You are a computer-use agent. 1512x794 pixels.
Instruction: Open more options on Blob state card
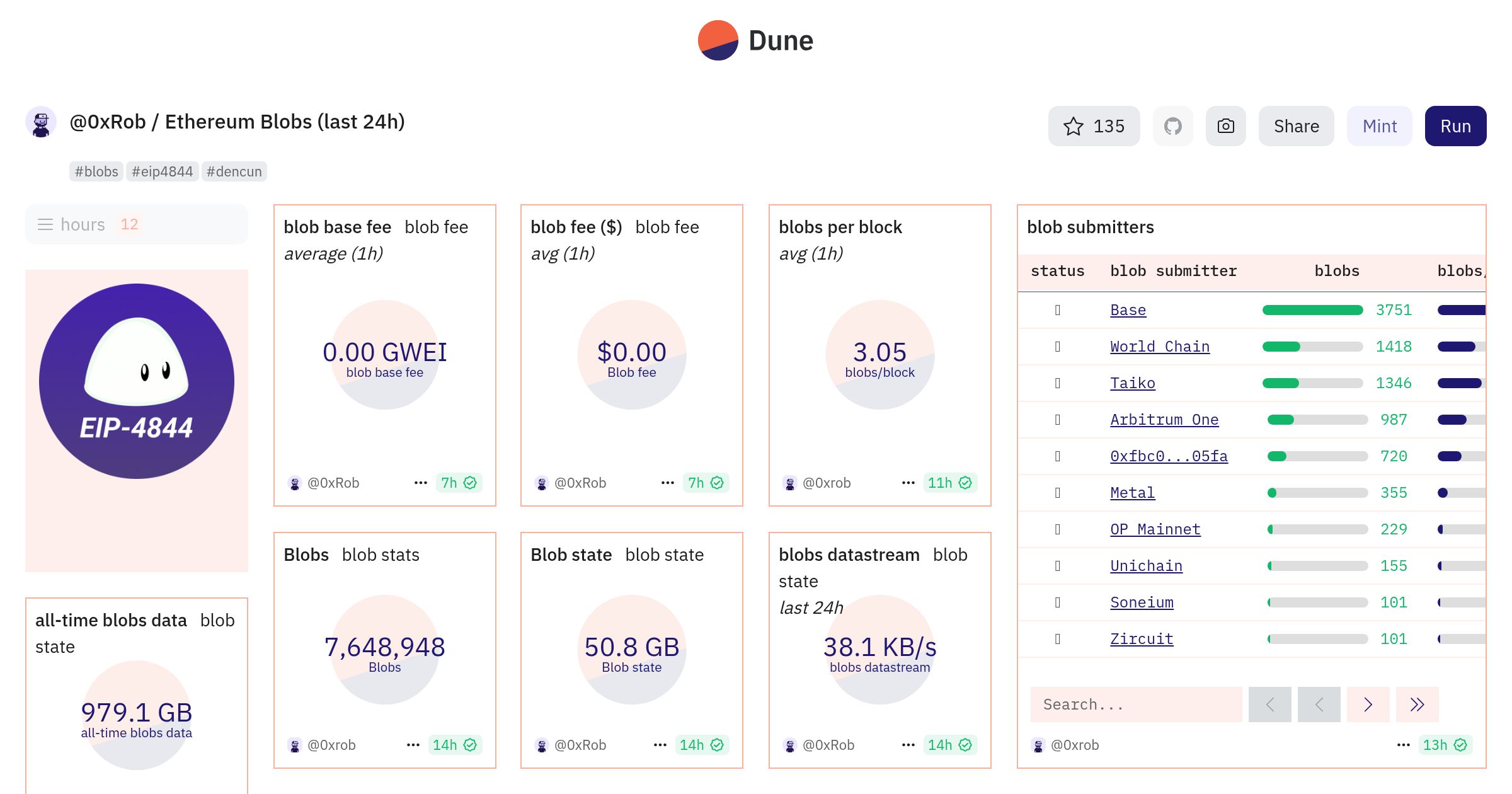tap(660, 745)
